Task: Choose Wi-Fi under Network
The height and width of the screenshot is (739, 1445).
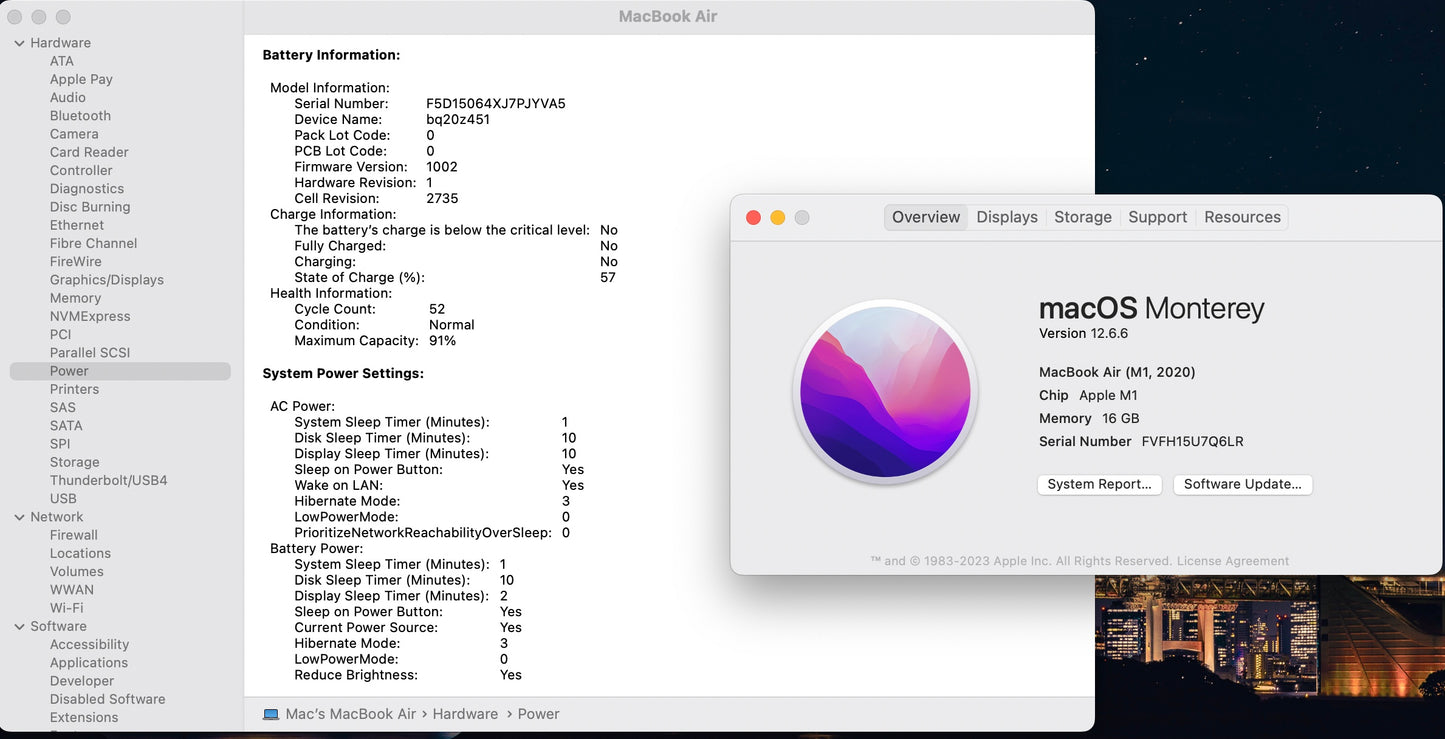Action: pos(66,608)
